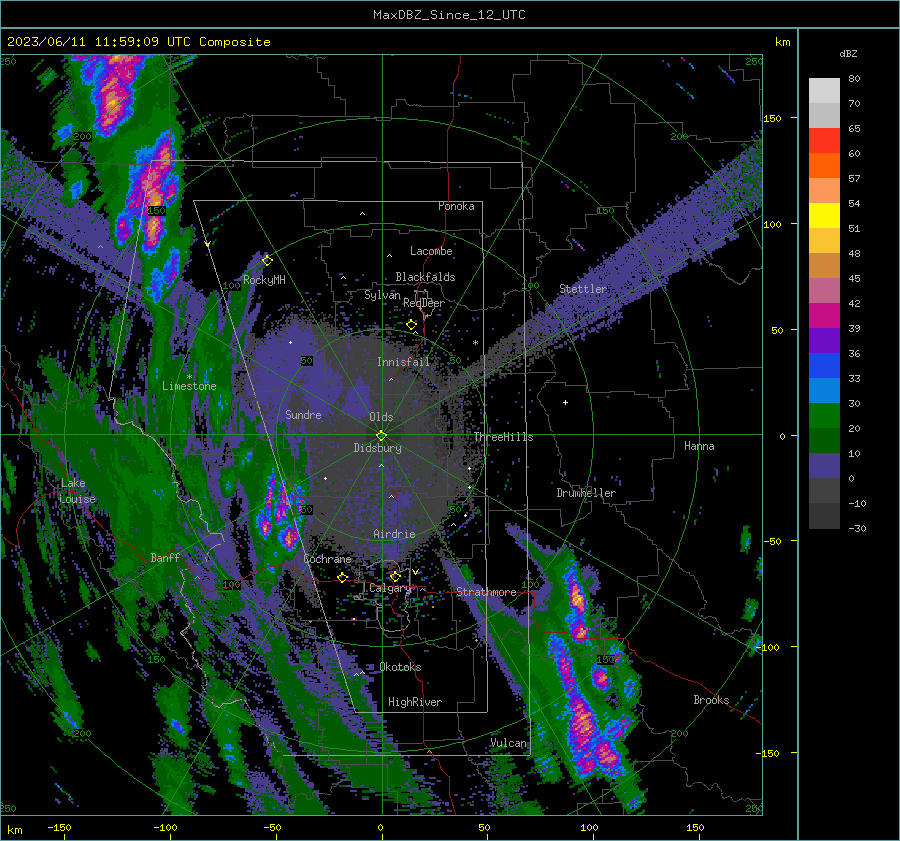Click the -100 tick label on bottom axis
Screen dimensions: 900x841
point(165,827)
